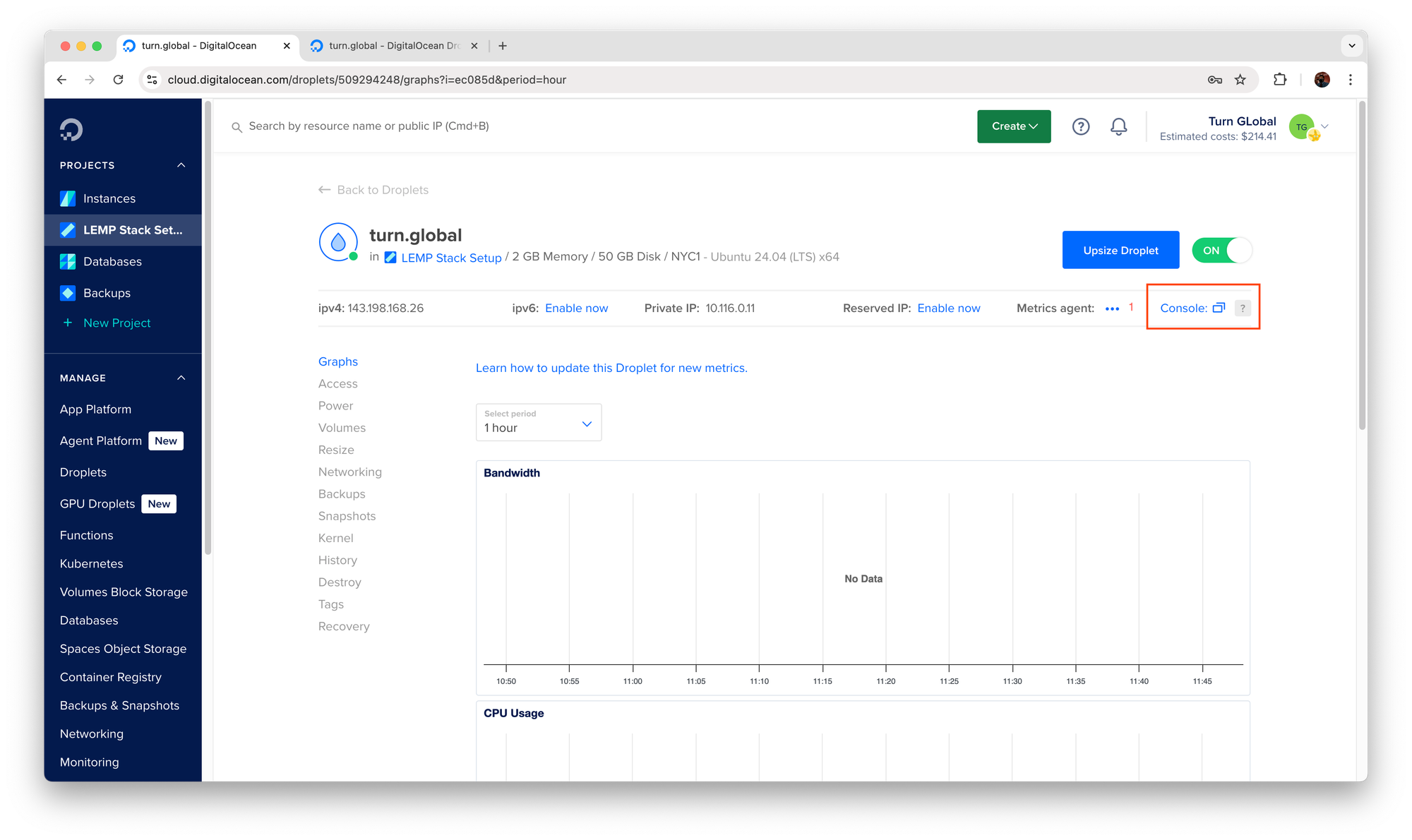Open the browser extensions puzzle icon
1412x840 pixels.
tap(1280, 80)
